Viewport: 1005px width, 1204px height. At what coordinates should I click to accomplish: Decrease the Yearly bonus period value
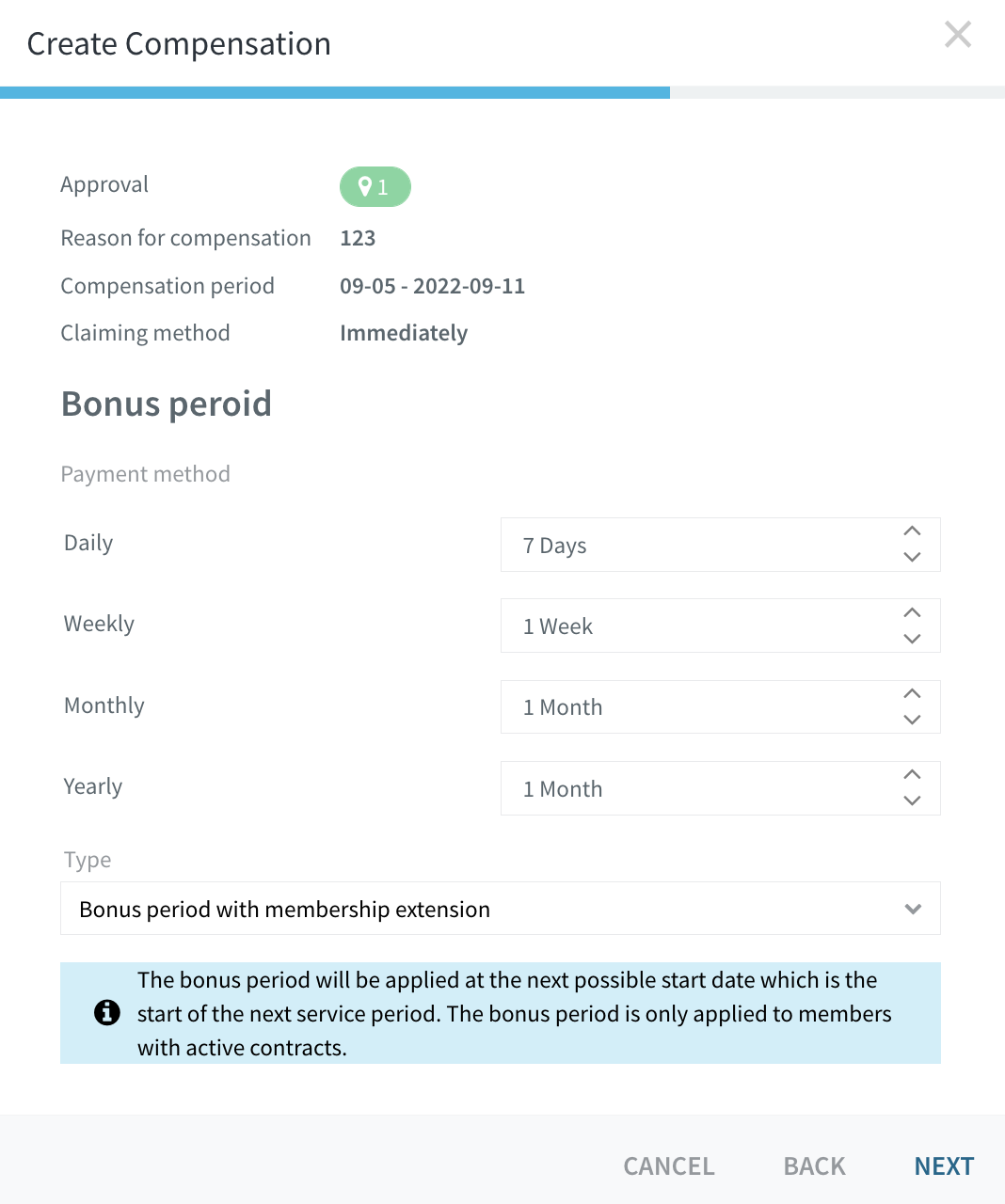tap(912, 800)
